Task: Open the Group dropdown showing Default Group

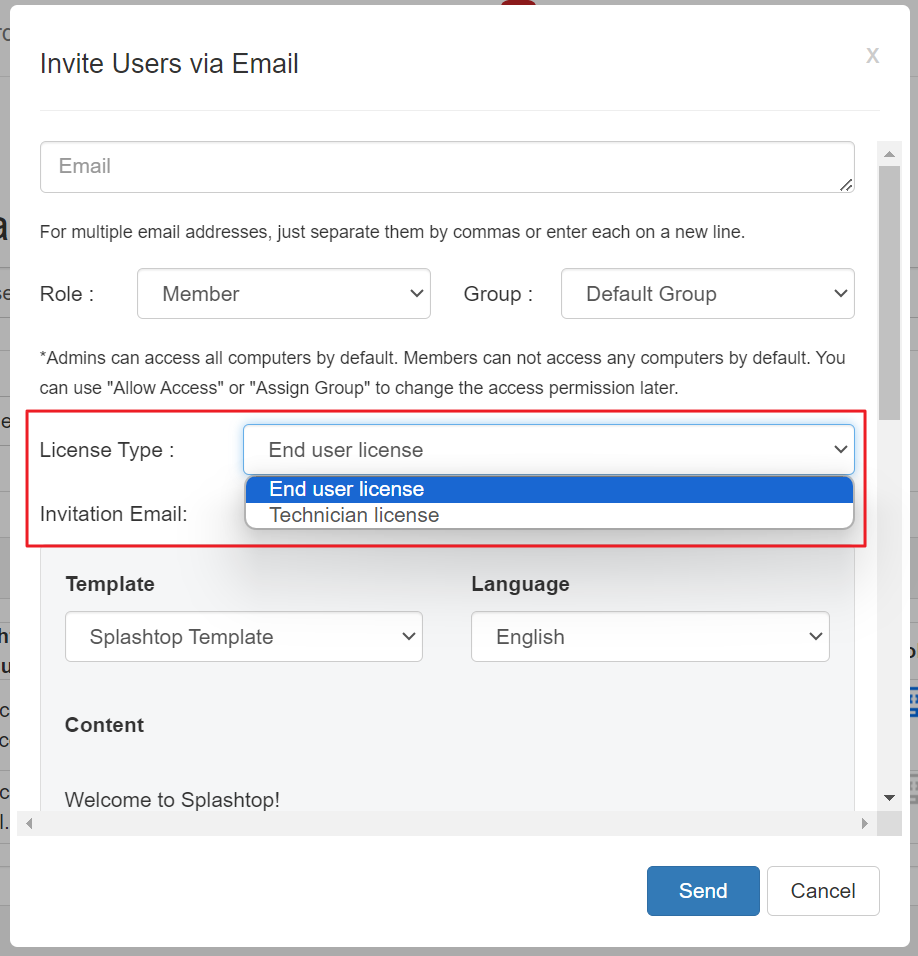Action: coord(707,293)
